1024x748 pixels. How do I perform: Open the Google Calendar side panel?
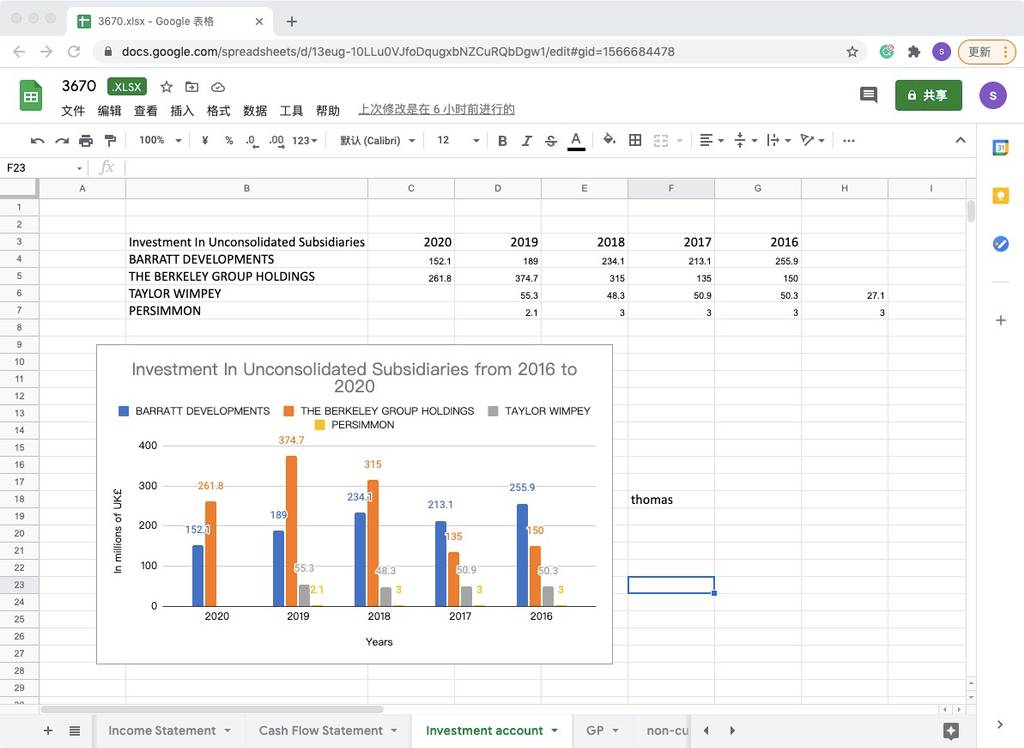1000,148
